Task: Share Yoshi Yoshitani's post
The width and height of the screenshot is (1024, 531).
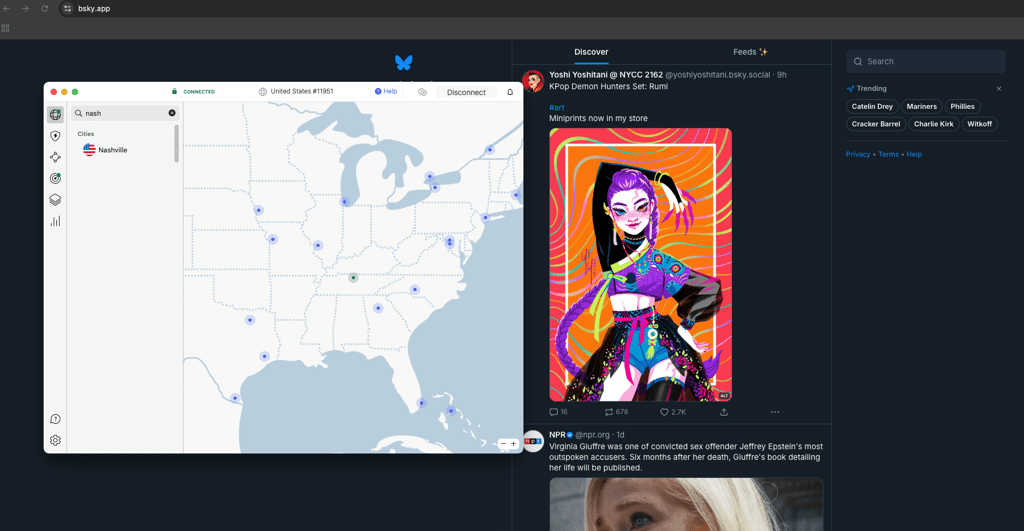Action: point(724,412)
